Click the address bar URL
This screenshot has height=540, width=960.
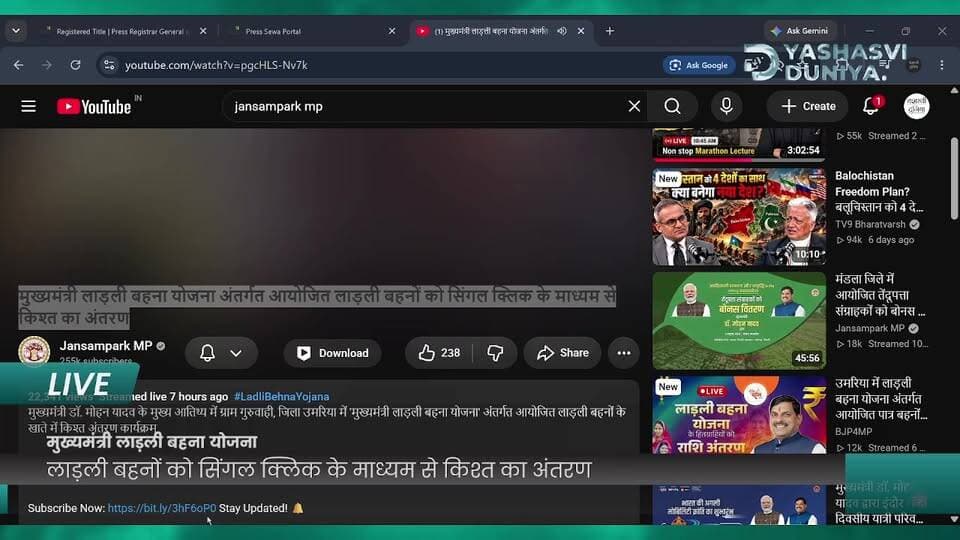pos(216,65)
